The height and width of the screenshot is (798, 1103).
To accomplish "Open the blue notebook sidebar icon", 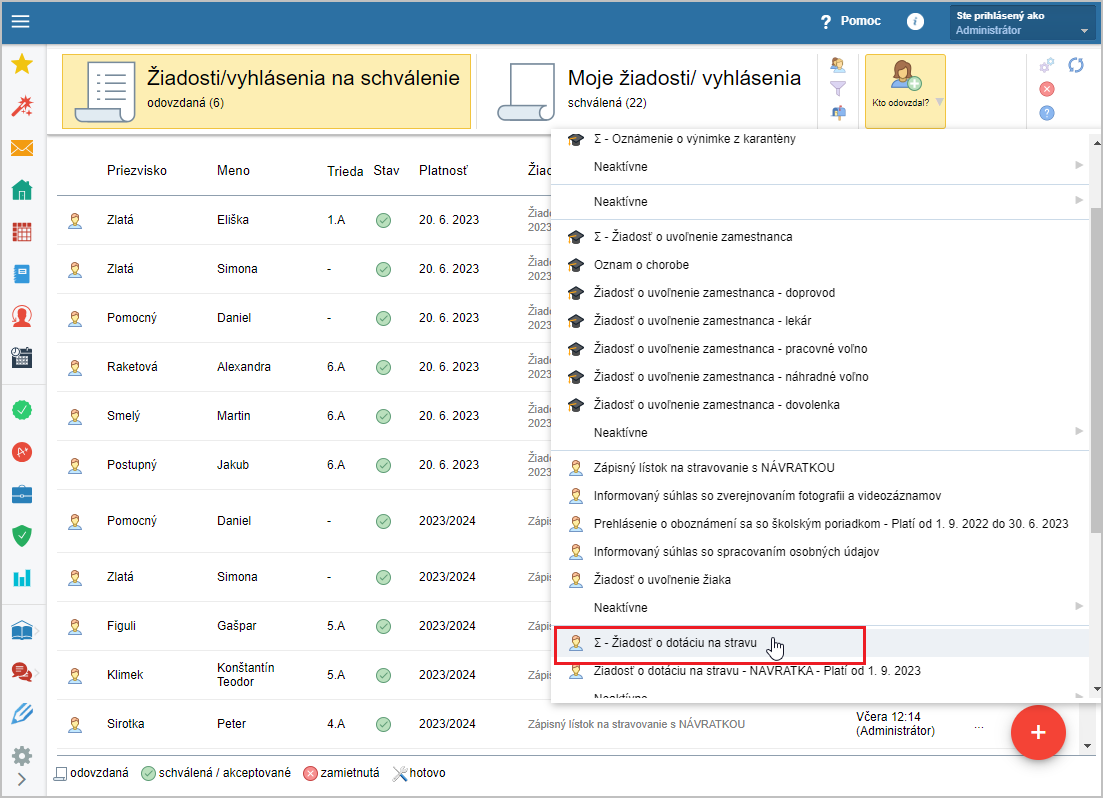I will (x=22, y=274).
